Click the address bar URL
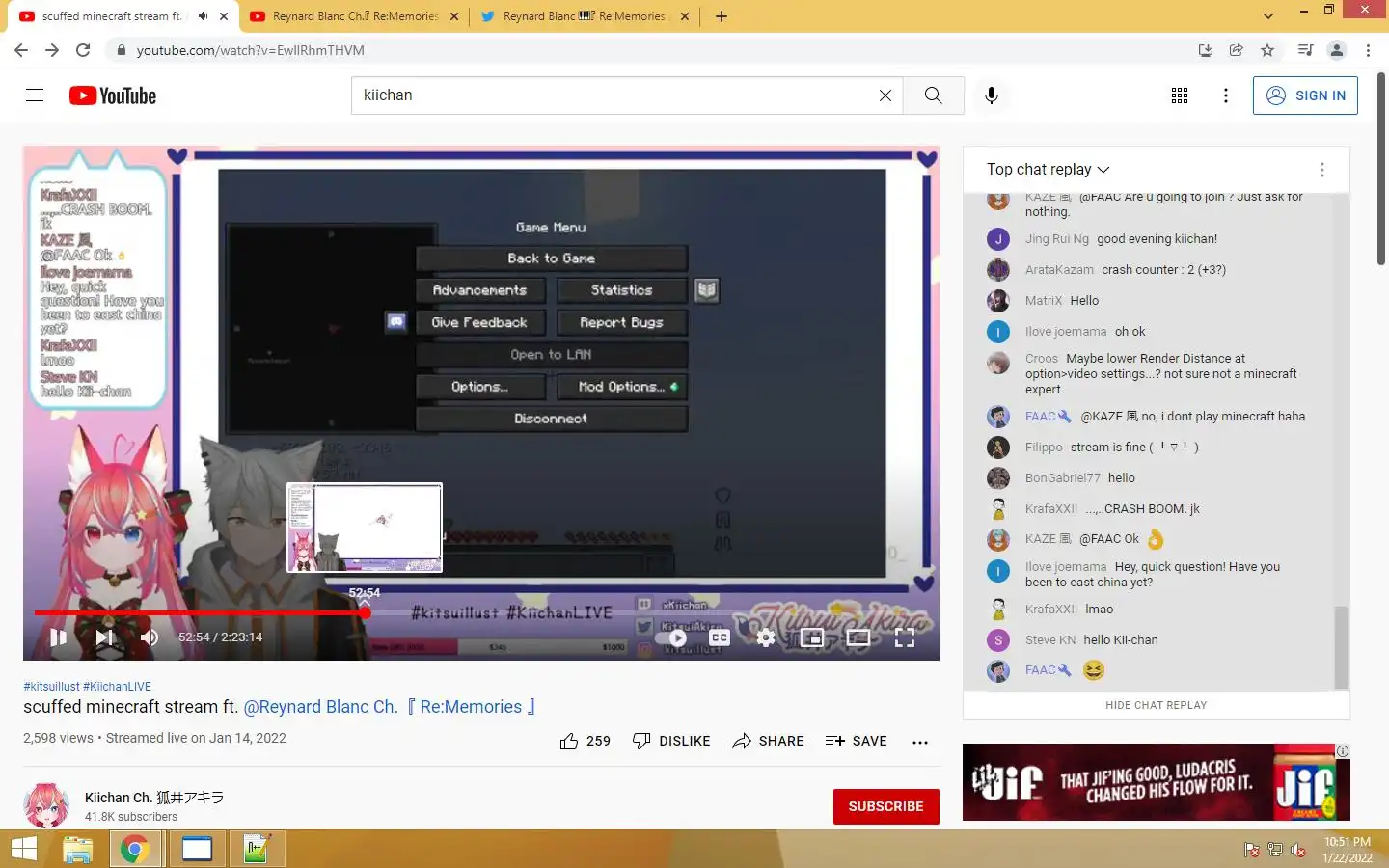Viewport: 1389px width, 868px height. pyautogui.click(x=251, y=50)
